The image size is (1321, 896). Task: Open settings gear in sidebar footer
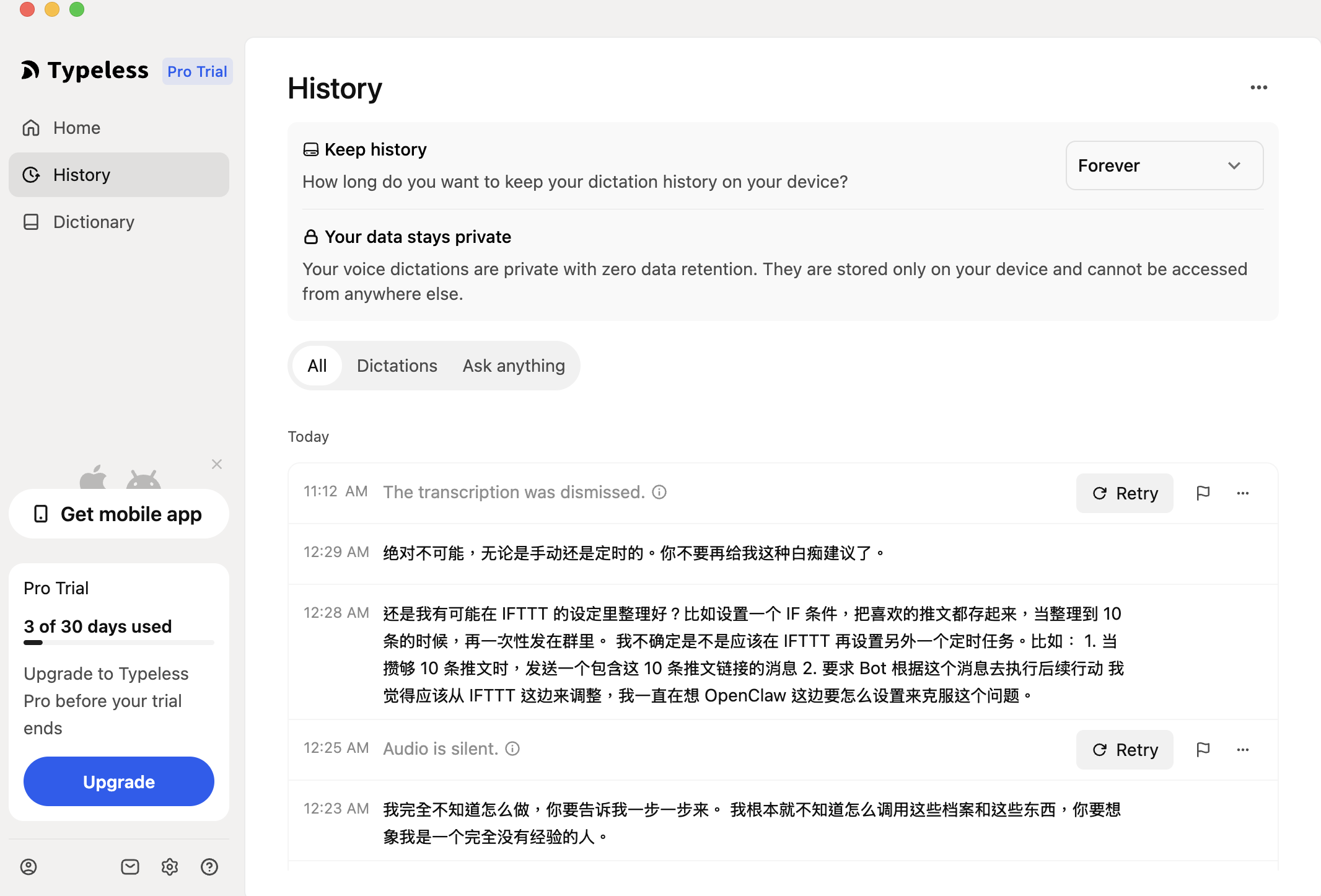[170, 867]
